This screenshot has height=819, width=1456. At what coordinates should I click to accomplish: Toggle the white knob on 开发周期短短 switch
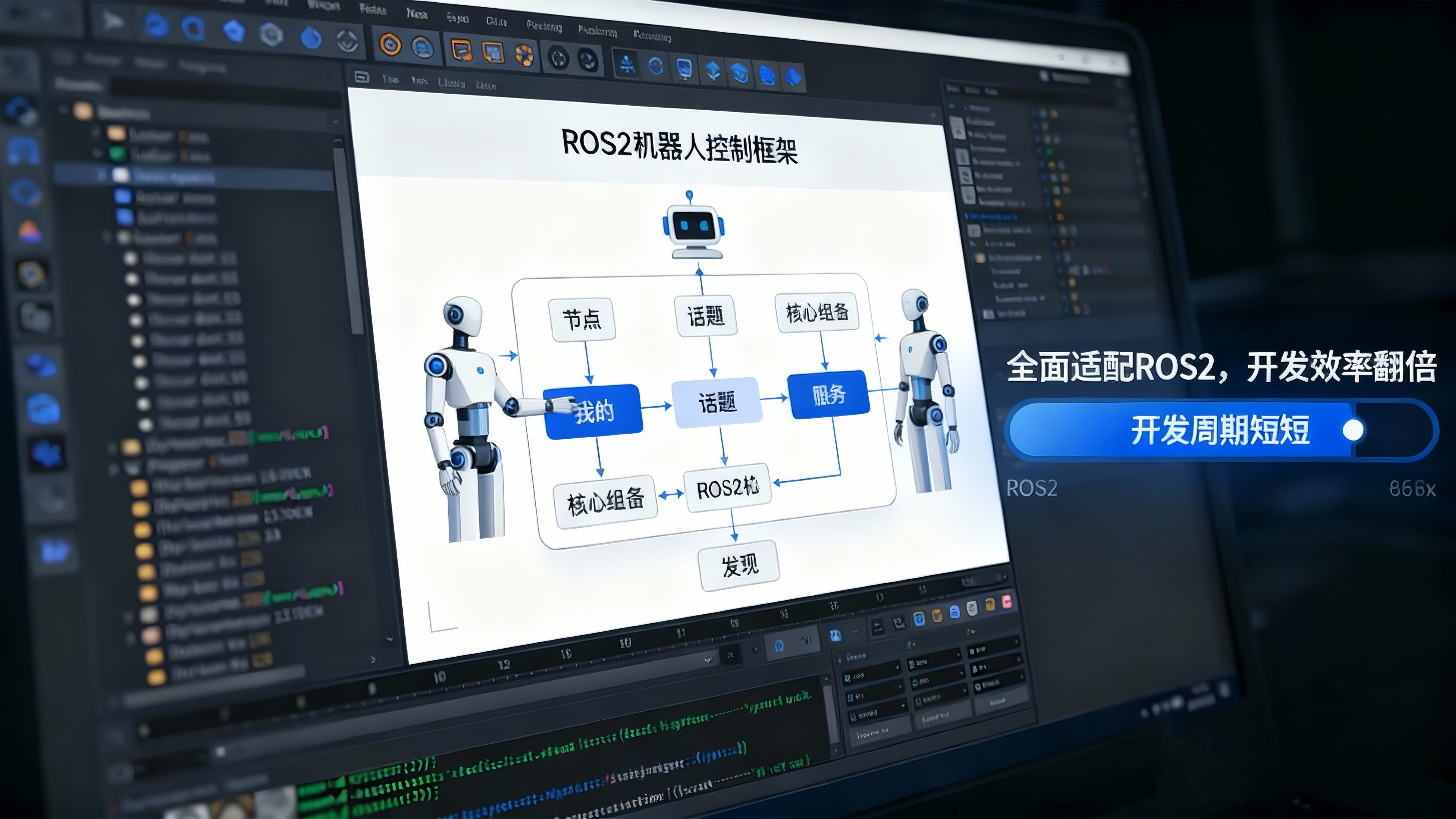(1352, 430)
